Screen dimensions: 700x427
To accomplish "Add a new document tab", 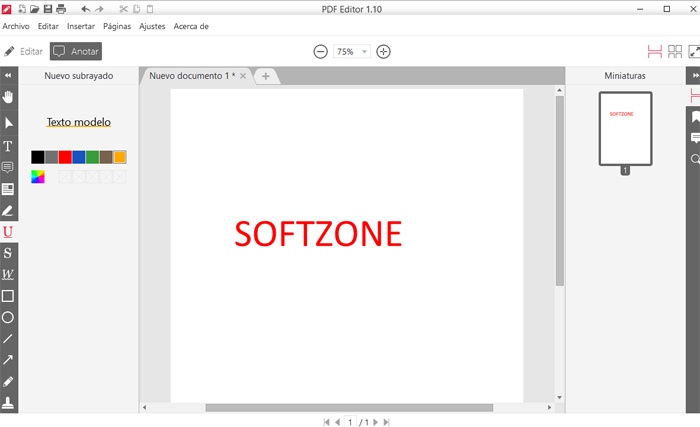I will pos(266,76).
